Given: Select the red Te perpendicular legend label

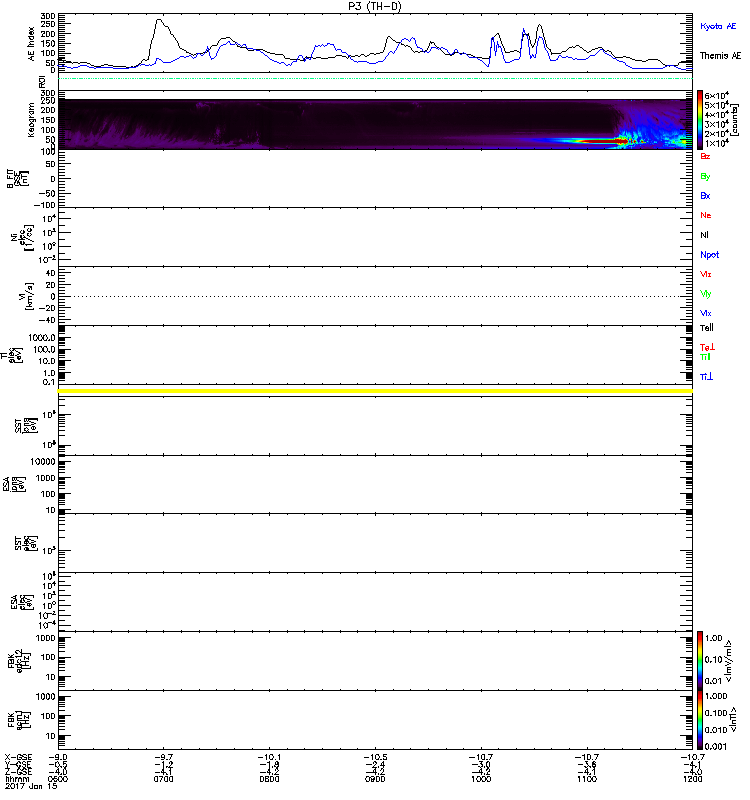Looking at the screenshot, I should pyautogui.click(x=707, y=347).
